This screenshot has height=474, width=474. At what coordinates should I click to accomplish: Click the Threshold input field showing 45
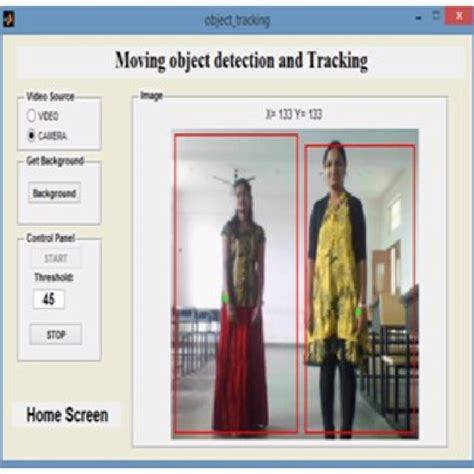pos(49,299)
